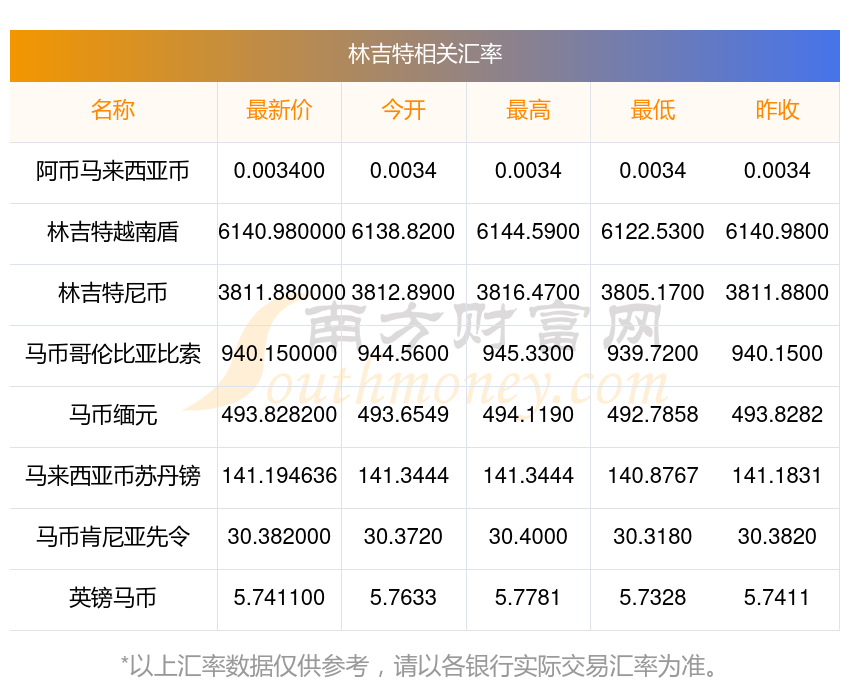This screenshot has width=850, height=698.
Task: Click the value 940.150000
Action: [279, 354]
